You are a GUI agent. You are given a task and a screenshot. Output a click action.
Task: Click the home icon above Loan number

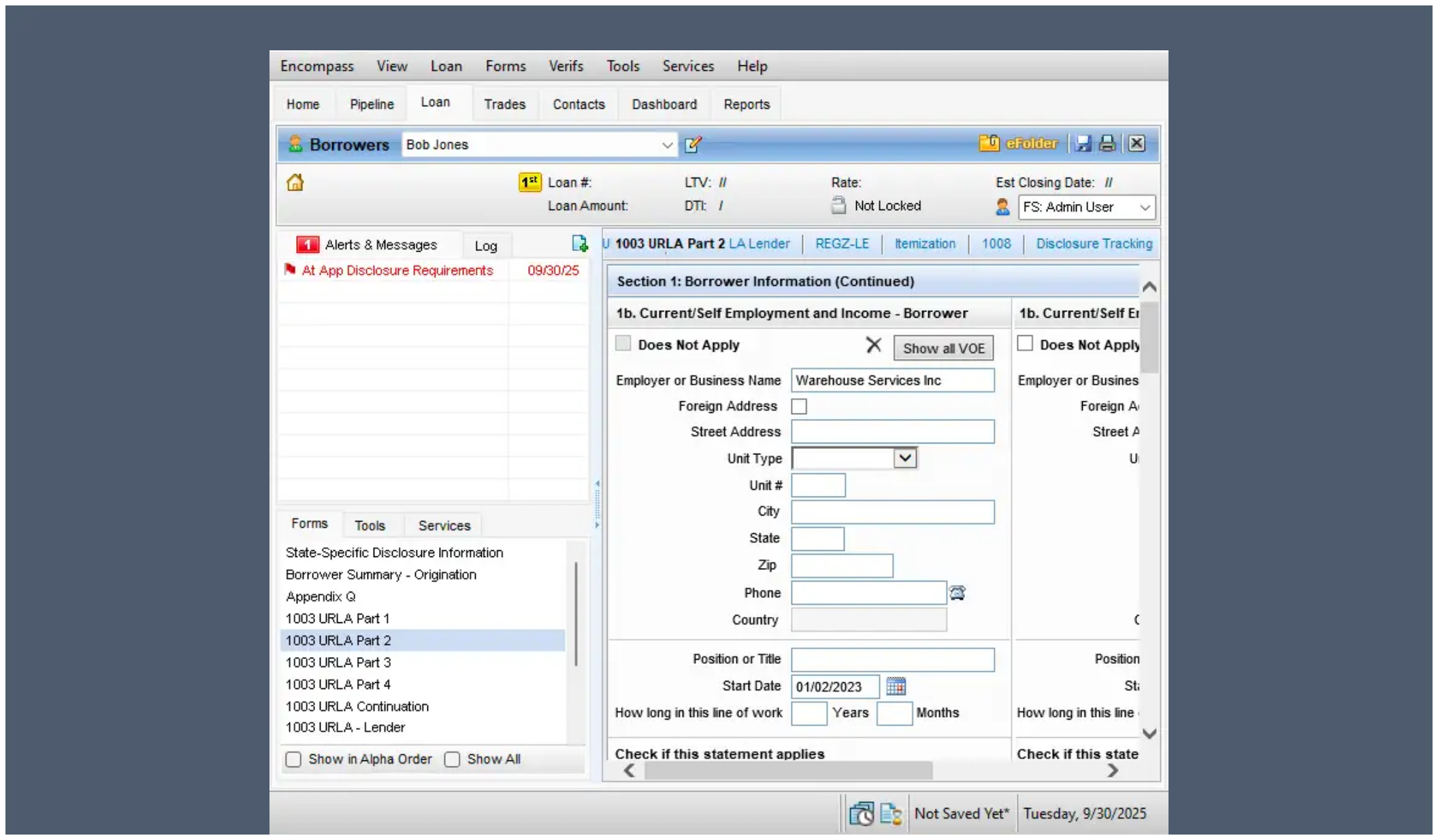pos(295,182)
